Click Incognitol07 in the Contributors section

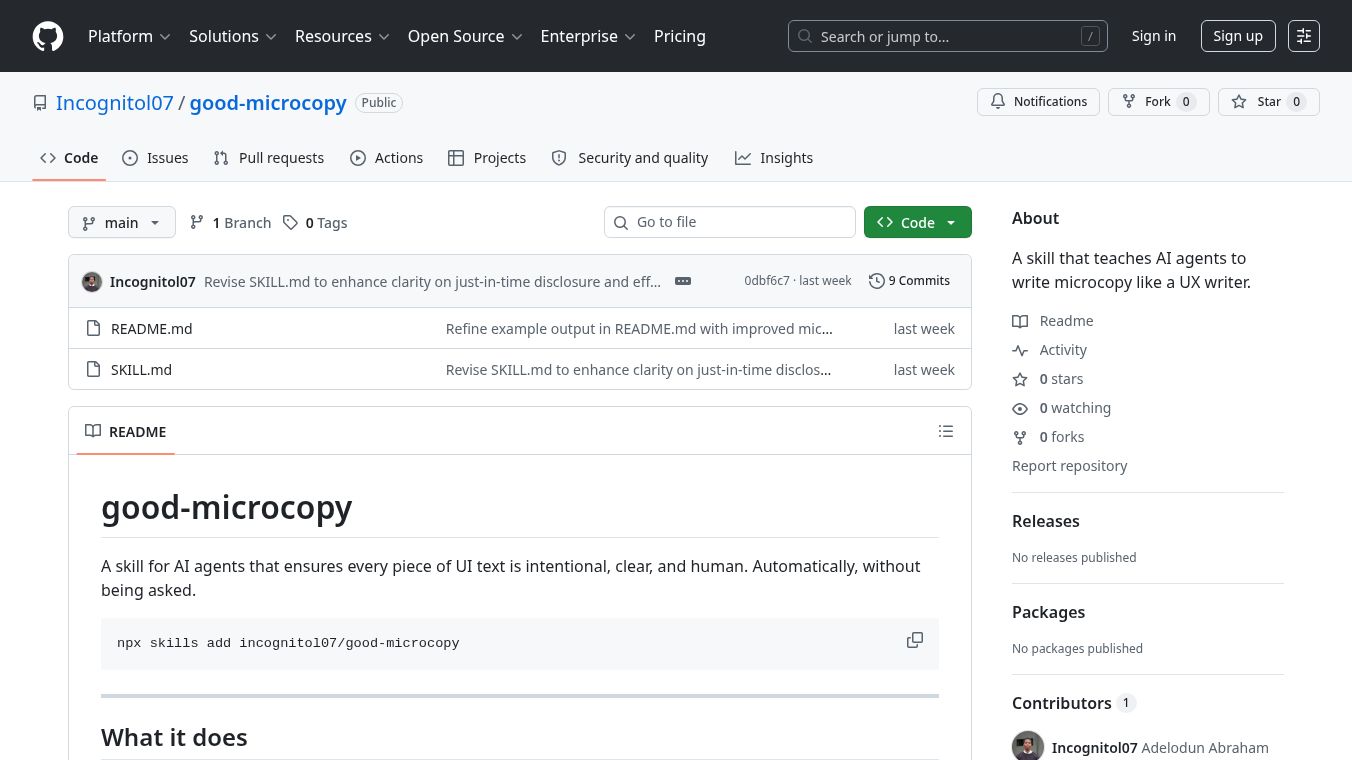click(x=1095, y=747)
